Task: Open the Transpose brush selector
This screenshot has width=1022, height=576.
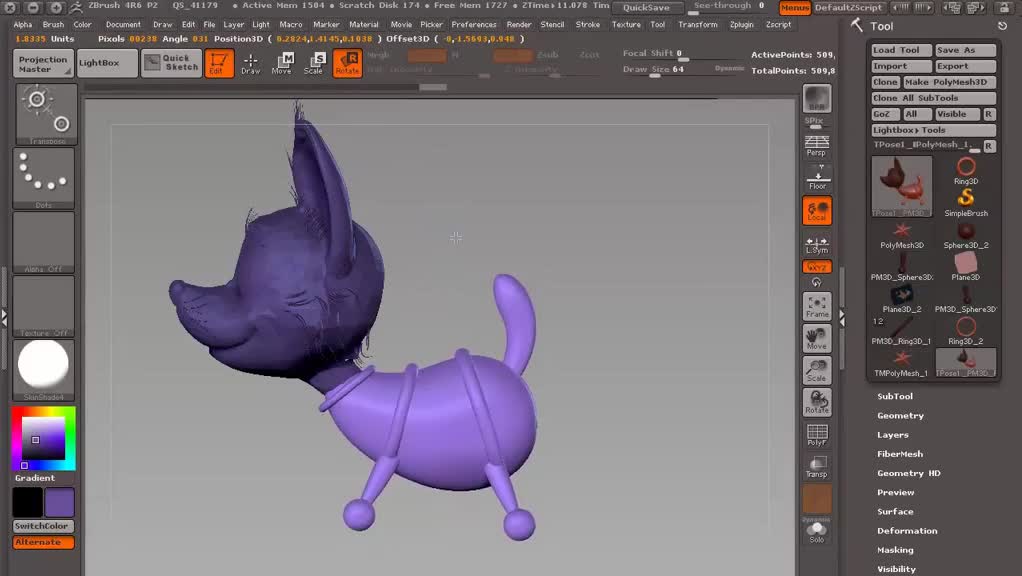Action: pyautogui.click(x=46, y=114)
